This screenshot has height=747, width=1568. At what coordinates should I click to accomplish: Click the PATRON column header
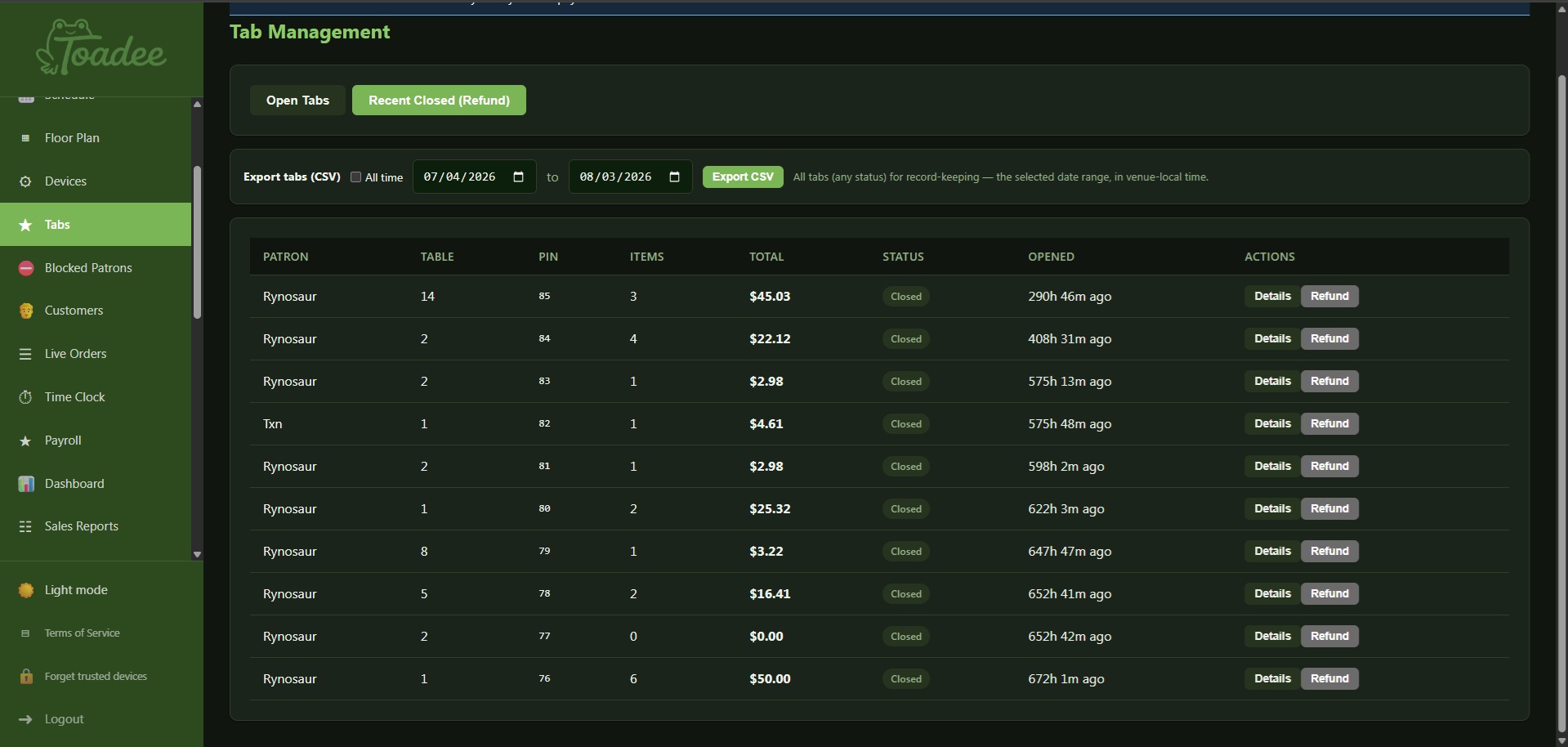coord(286,257)
